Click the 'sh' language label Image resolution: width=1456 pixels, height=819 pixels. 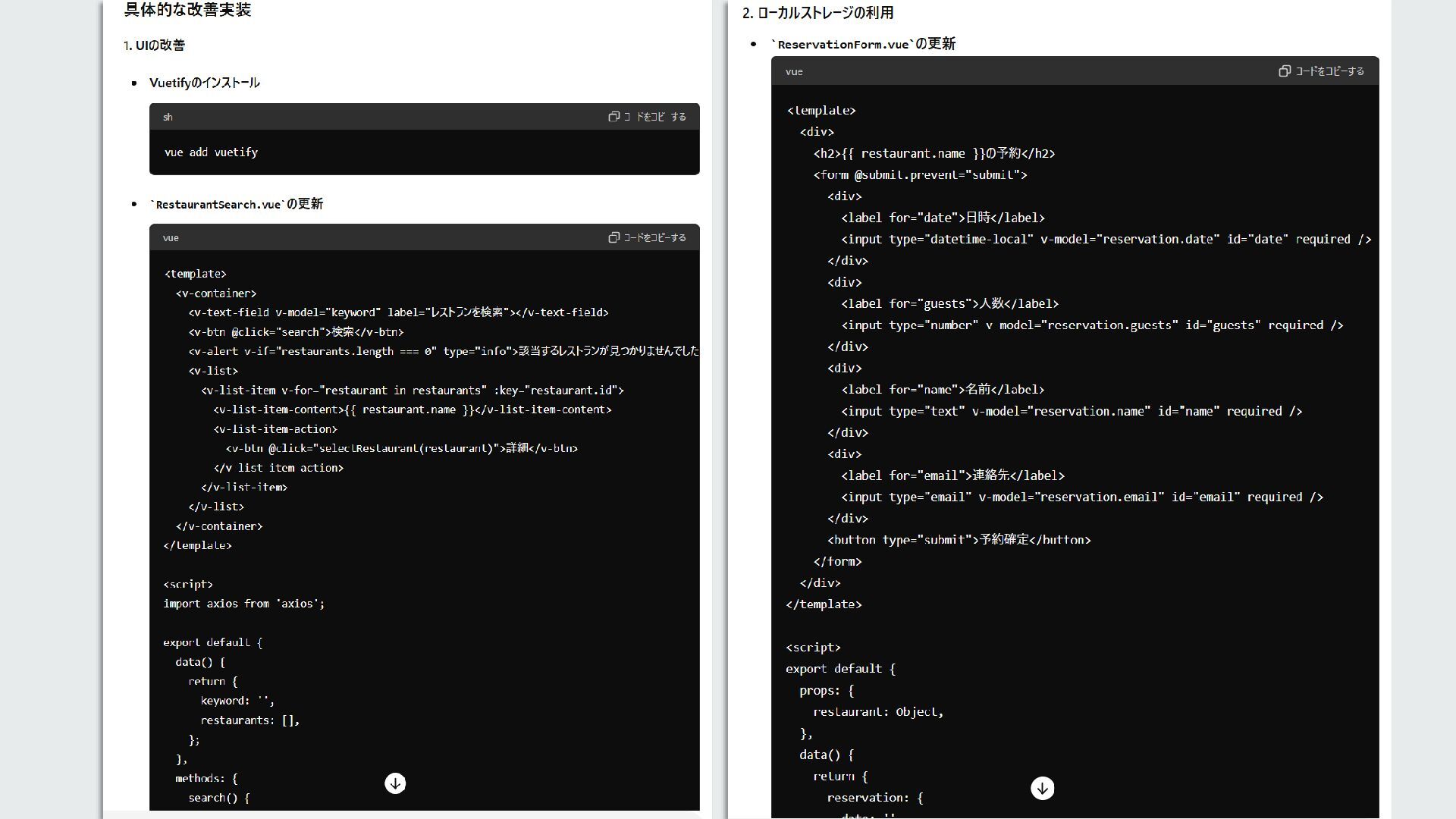point(168,117)
